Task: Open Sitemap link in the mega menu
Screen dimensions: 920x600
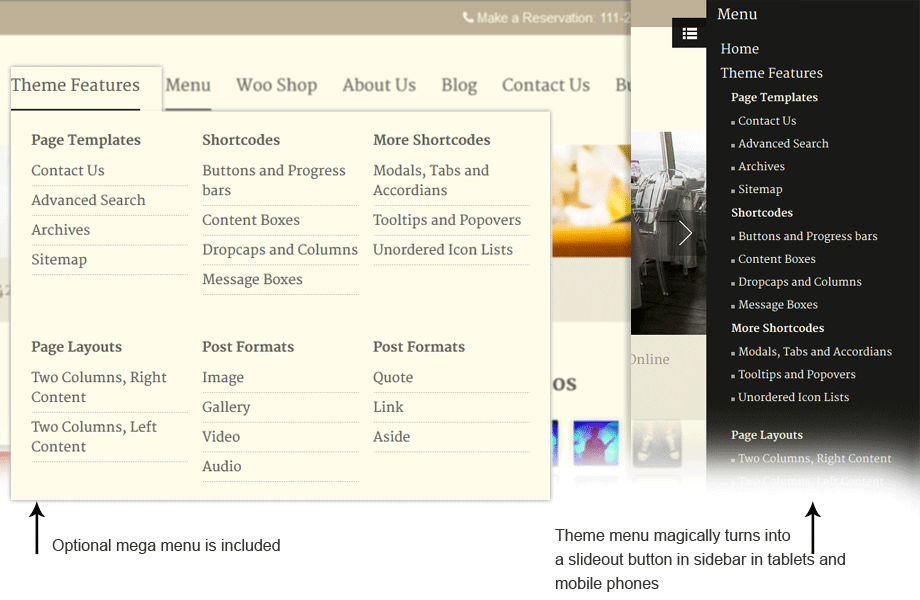Action: tap(59, 260)
